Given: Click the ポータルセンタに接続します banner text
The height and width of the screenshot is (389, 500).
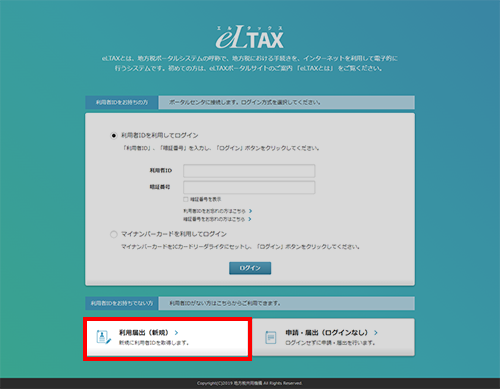Looking at the screenshot, I should point(245,102).
